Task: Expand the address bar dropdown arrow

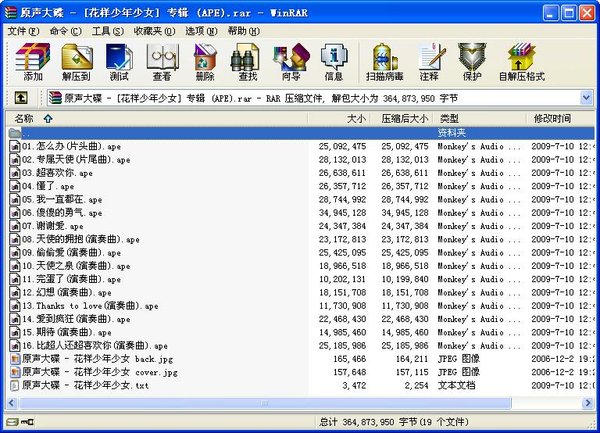Action: tap(586, 98)
